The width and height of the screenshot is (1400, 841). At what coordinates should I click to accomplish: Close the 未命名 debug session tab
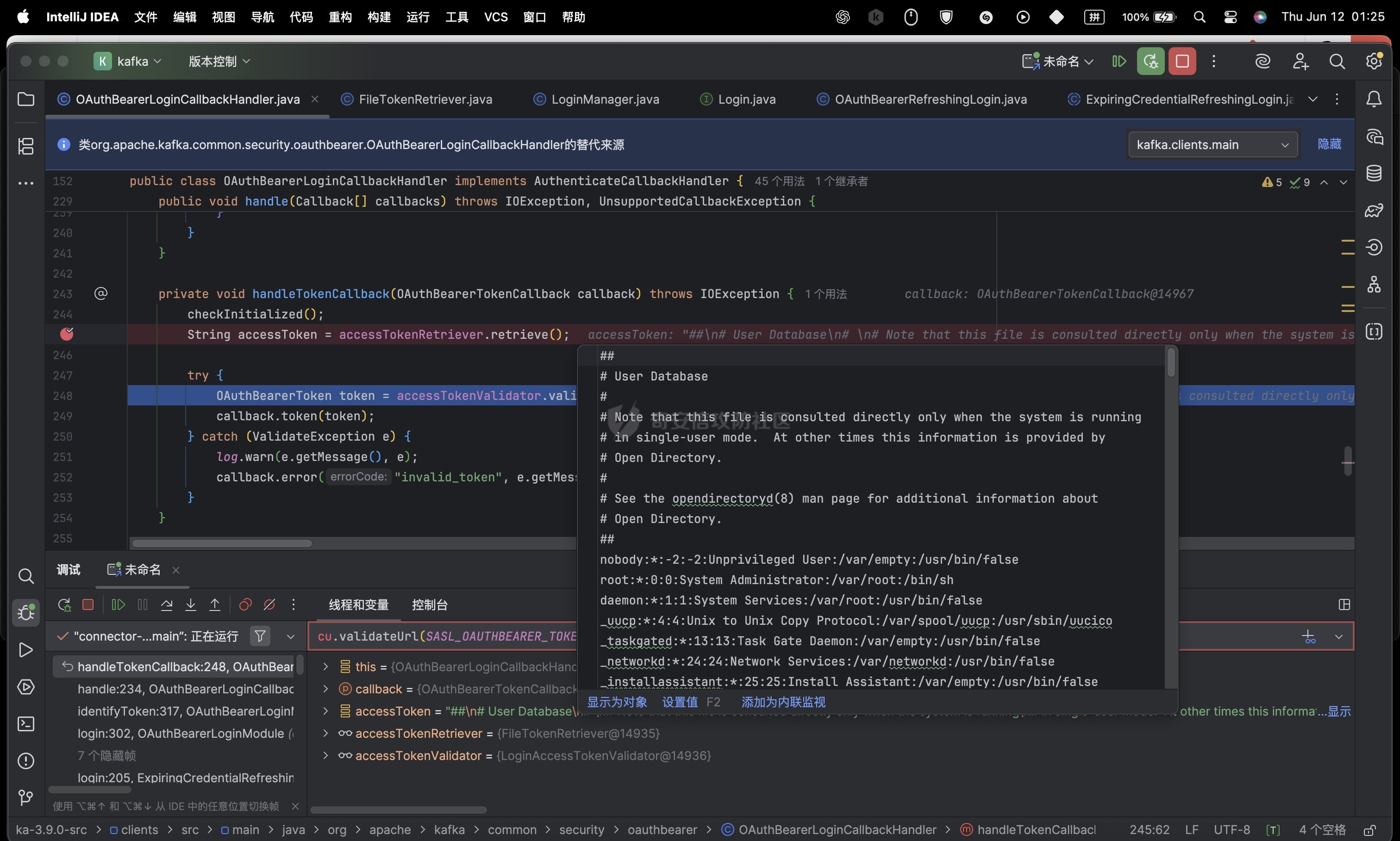176,570
